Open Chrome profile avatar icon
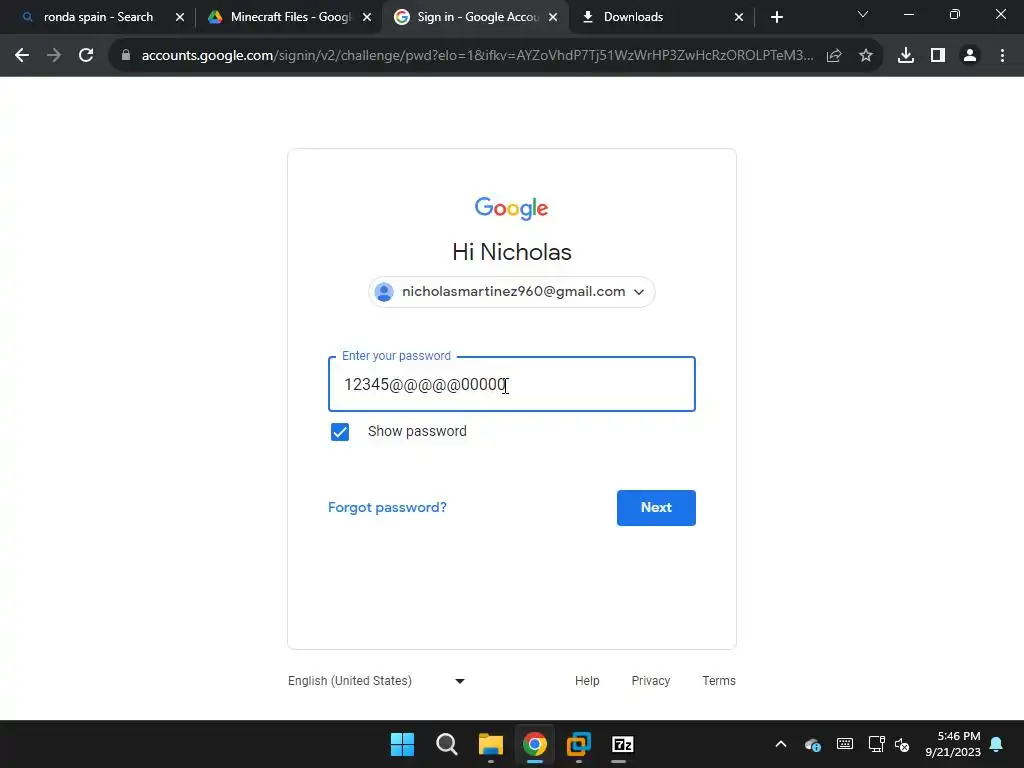Image resolution: width=1024 pixels, height=768 pixels. pyautogui.click(x=970, y=56)
